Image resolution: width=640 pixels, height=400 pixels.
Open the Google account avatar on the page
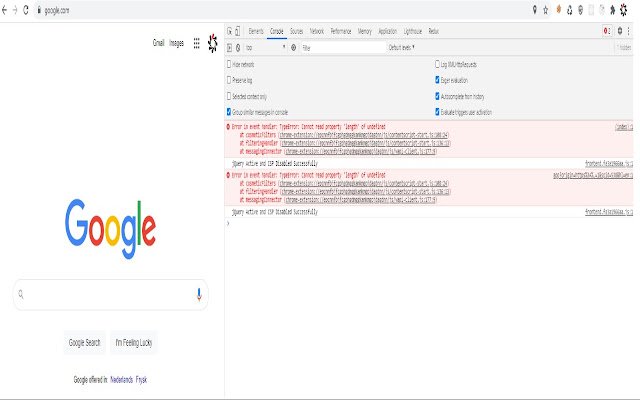(213, 43)
